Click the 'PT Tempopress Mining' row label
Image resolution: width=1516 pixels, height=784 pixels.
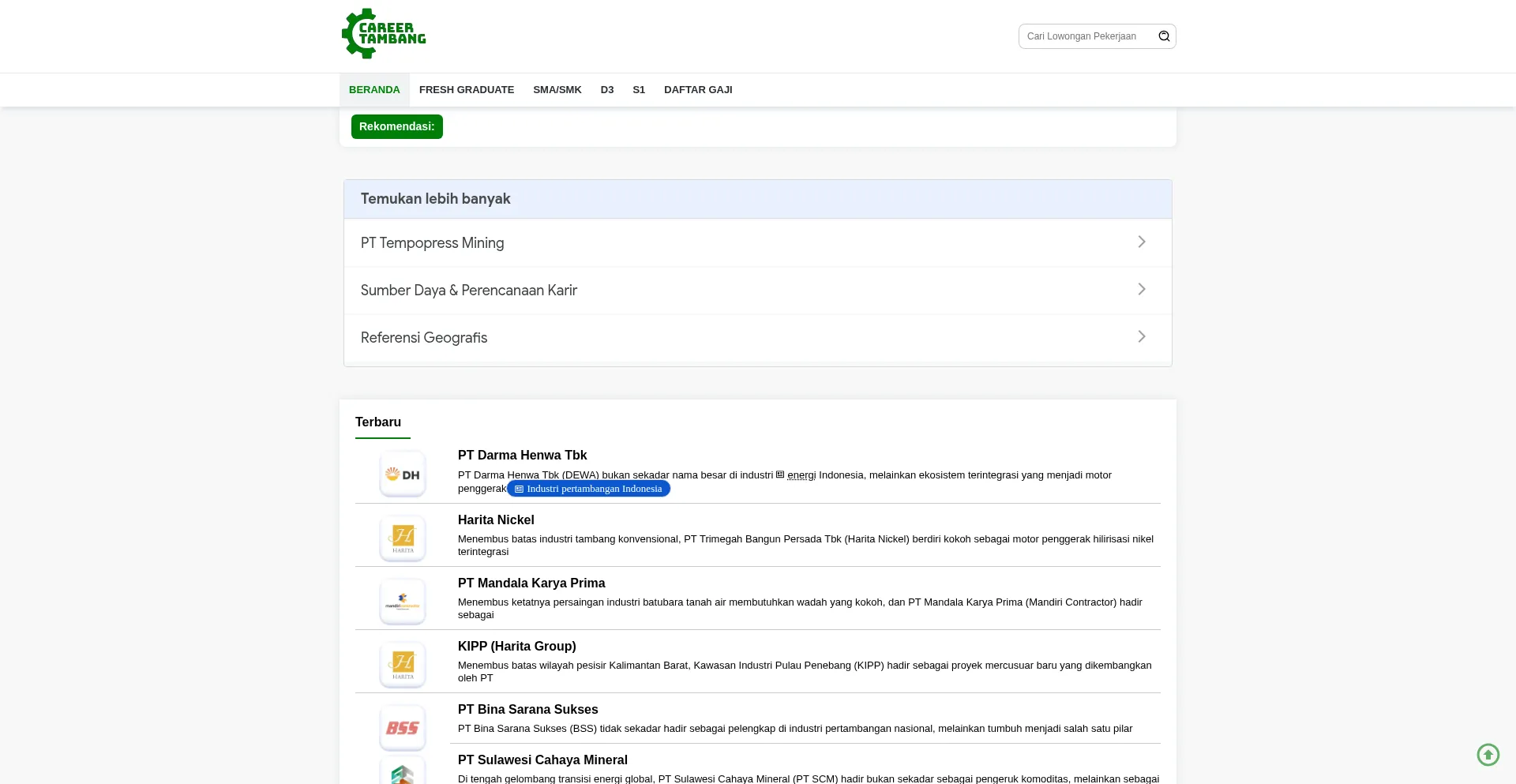433,243
